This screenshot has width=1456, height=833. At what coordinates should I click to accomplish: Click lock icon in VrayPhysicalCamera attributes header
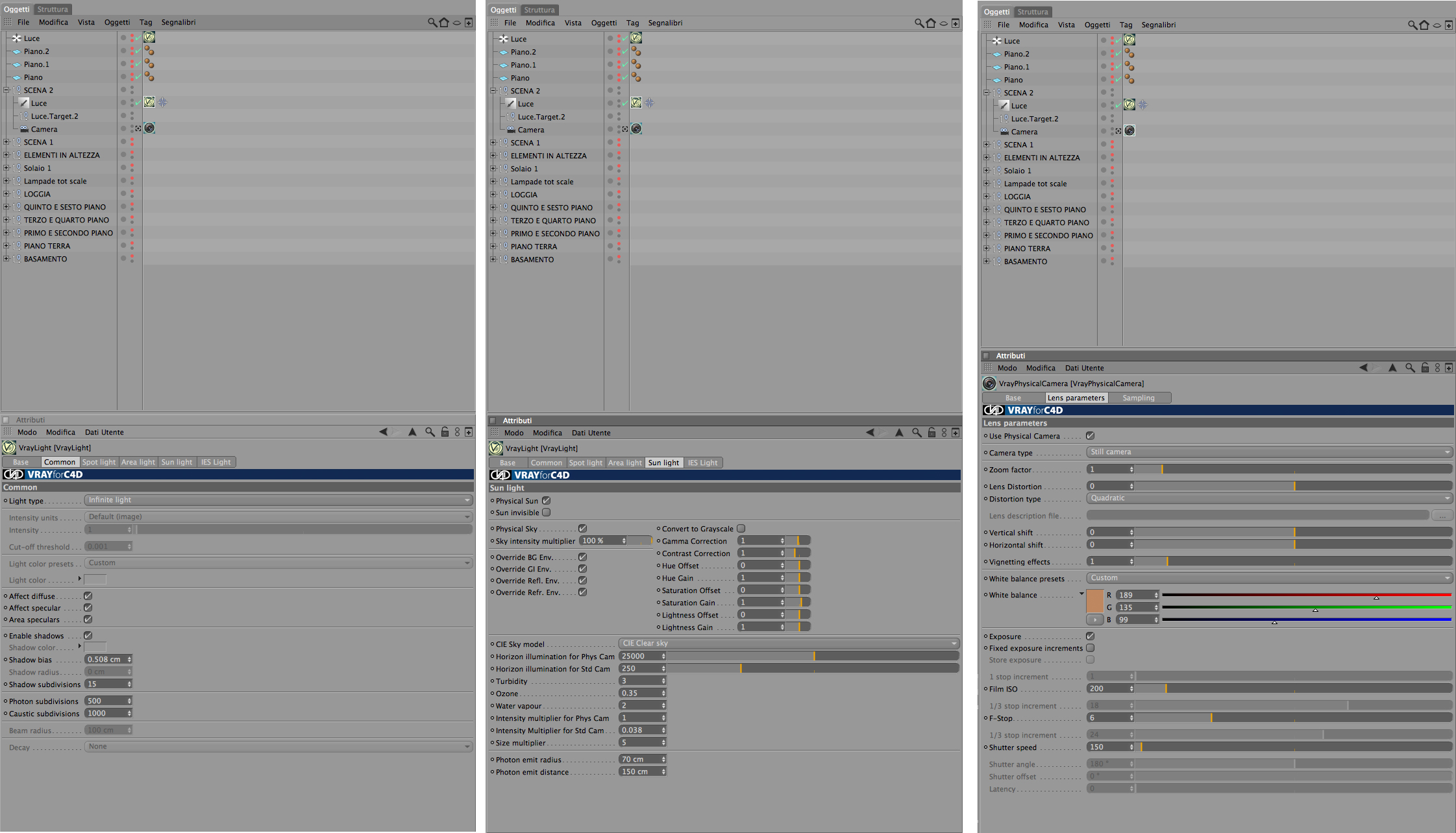point(1425,368)
